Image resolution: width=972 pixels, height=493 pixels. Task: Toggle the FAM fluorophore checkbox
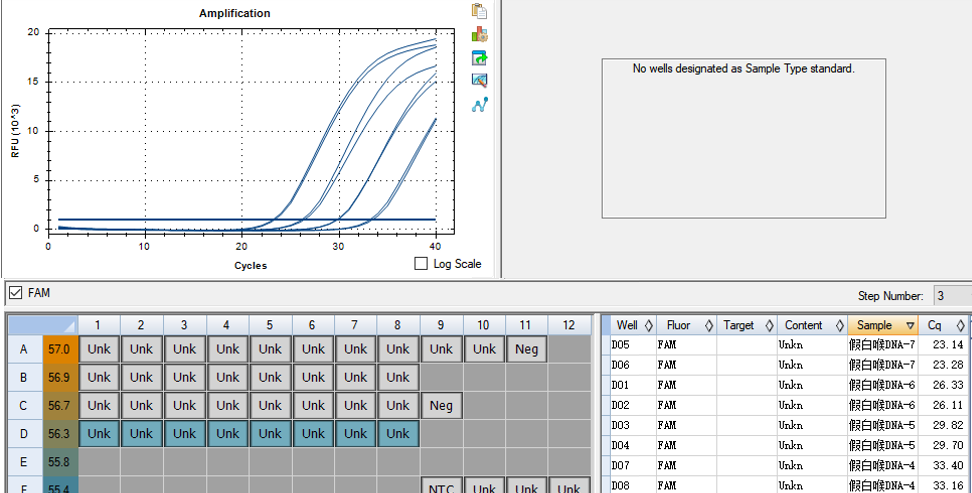(16, 293)
